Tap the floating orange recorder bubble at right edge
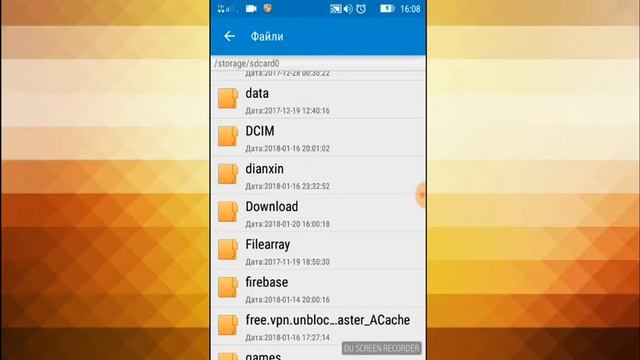The width and height of the screenshot is (640, 360). click(x=420, y=195)
